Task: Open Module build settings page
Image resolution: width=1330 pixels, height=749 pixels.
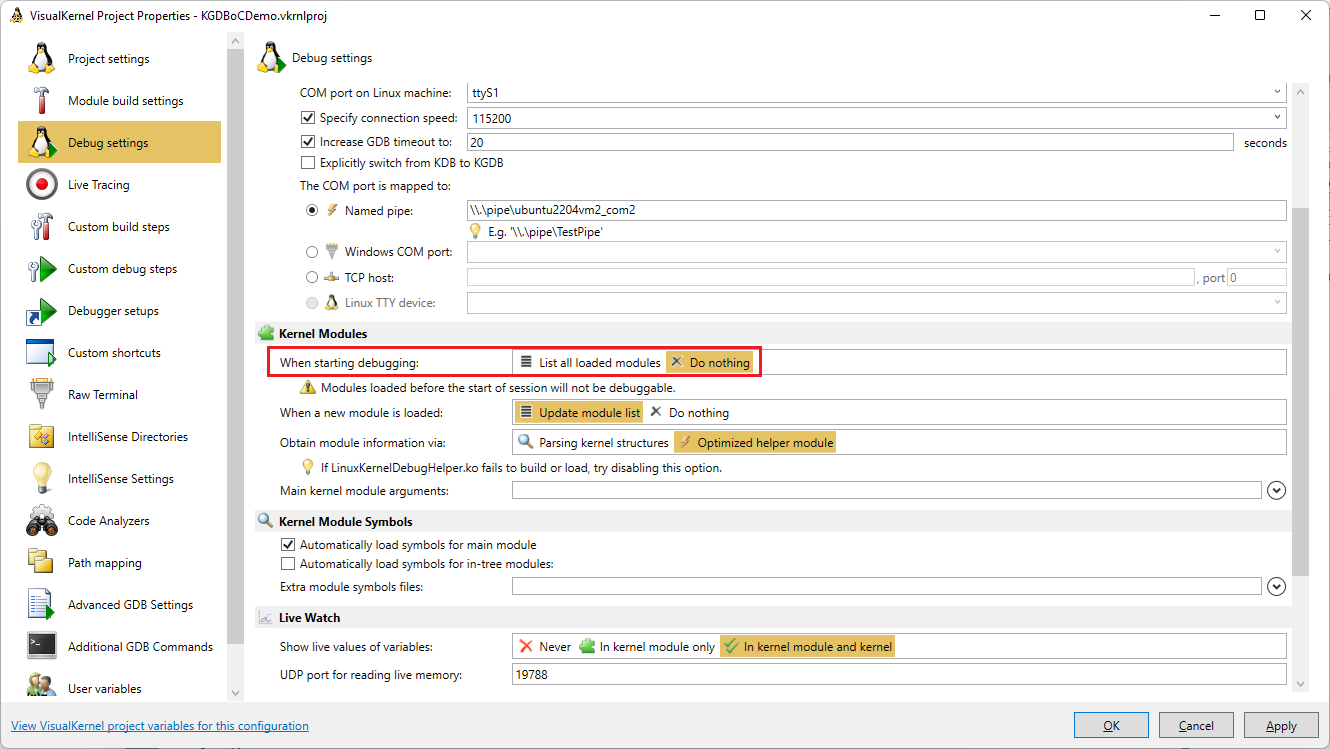Action: coord(120,101)
